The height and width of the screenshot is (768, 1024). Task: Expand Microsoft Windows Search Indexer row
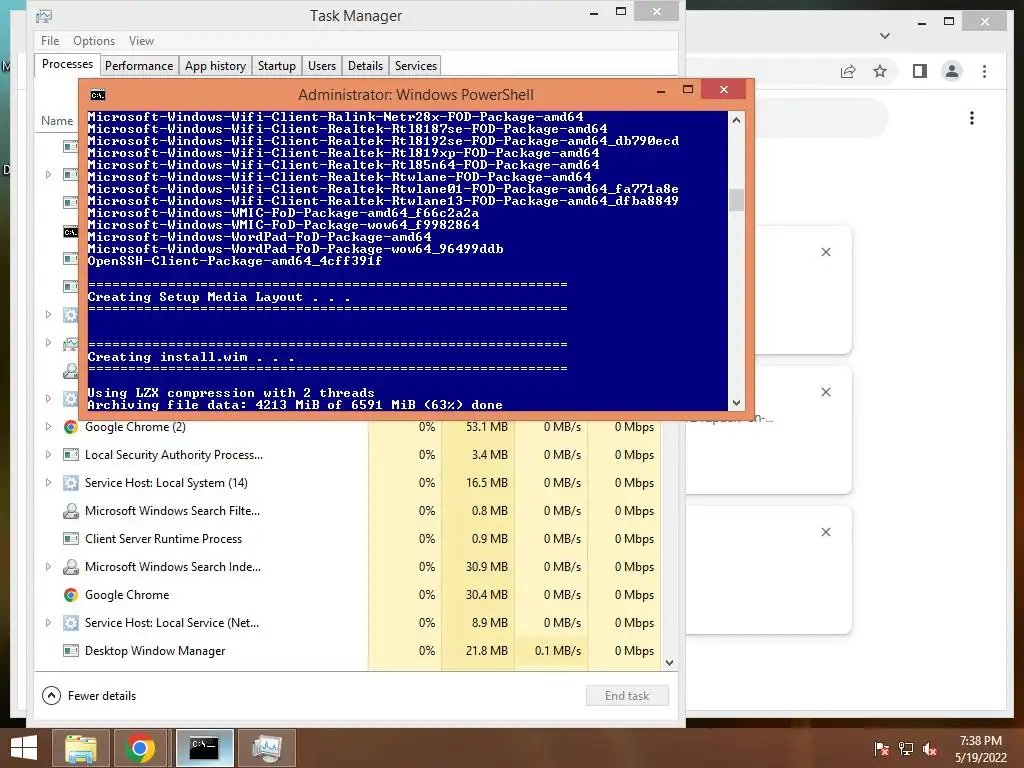[x=48, y=567]
